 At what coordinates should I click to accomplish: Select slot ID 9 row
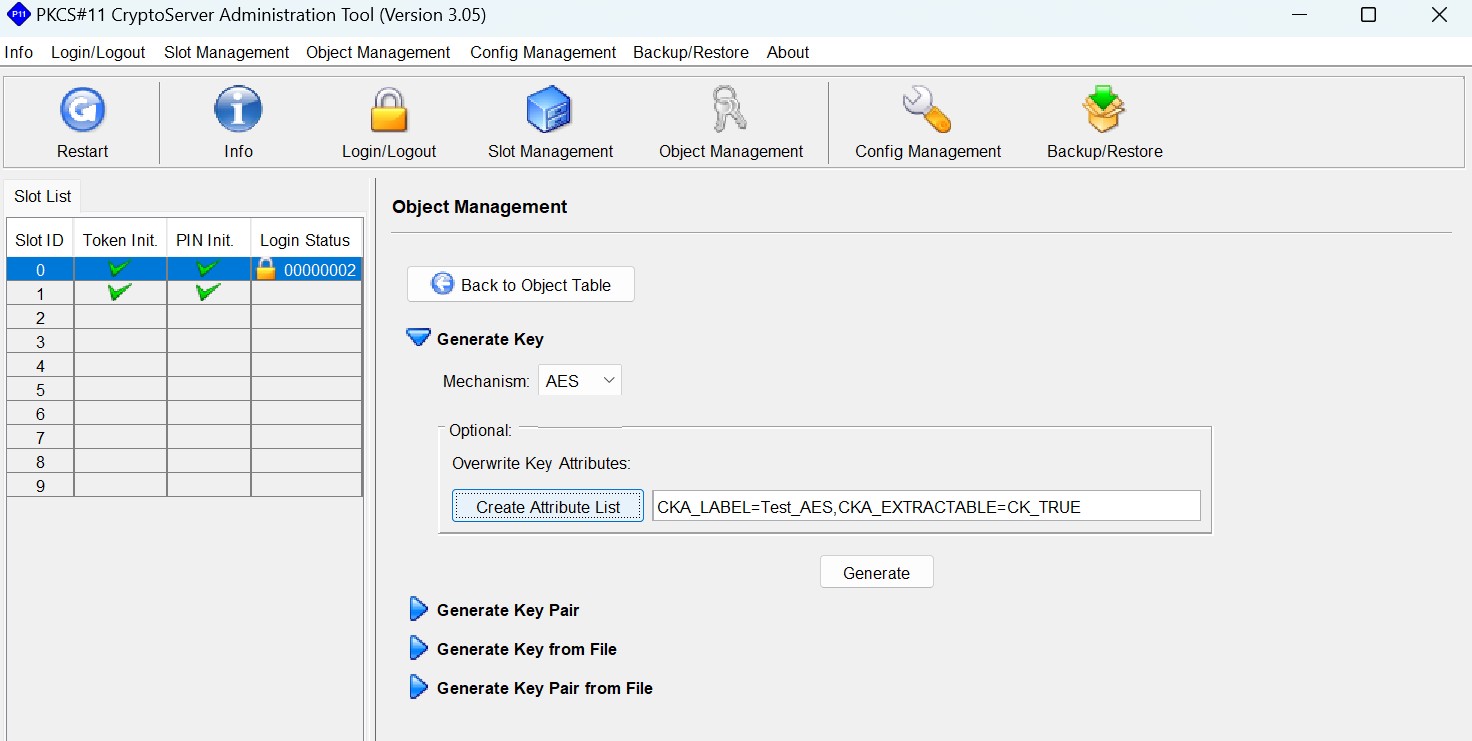(x=184, y=485)
